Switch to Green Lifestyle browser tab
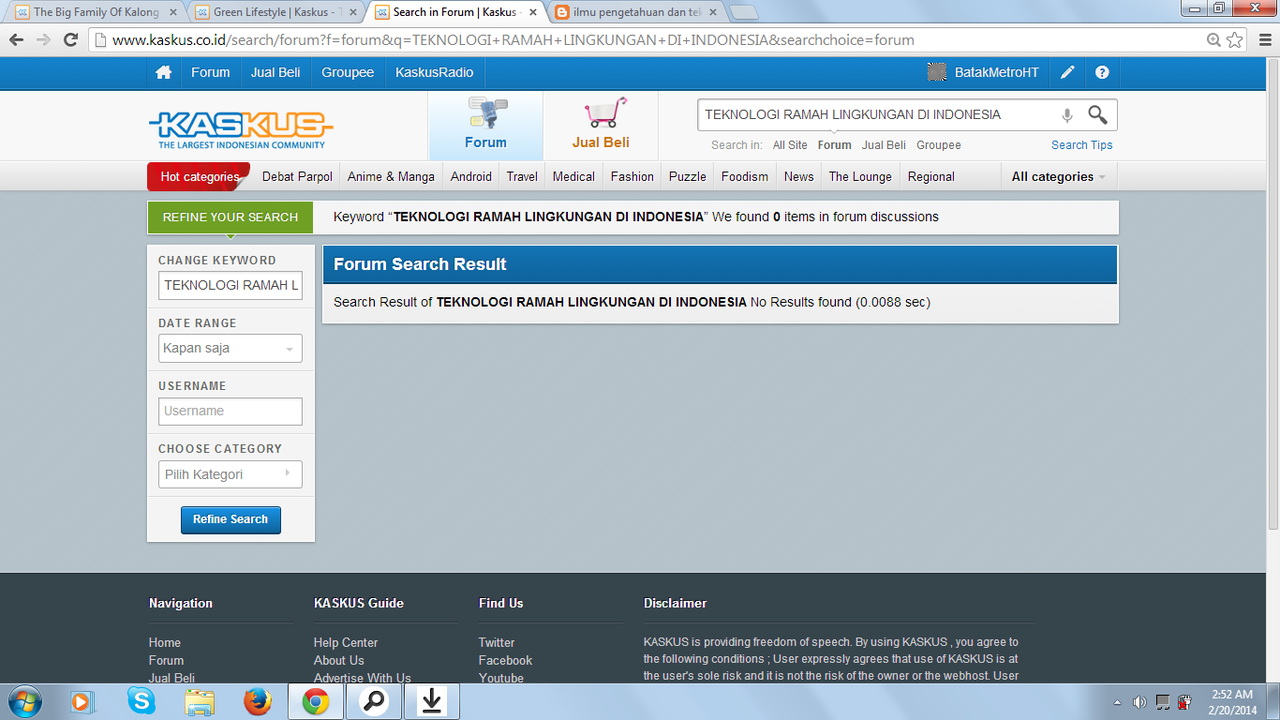The height and width of the screenshot is (720, 1280). (277, 12)
